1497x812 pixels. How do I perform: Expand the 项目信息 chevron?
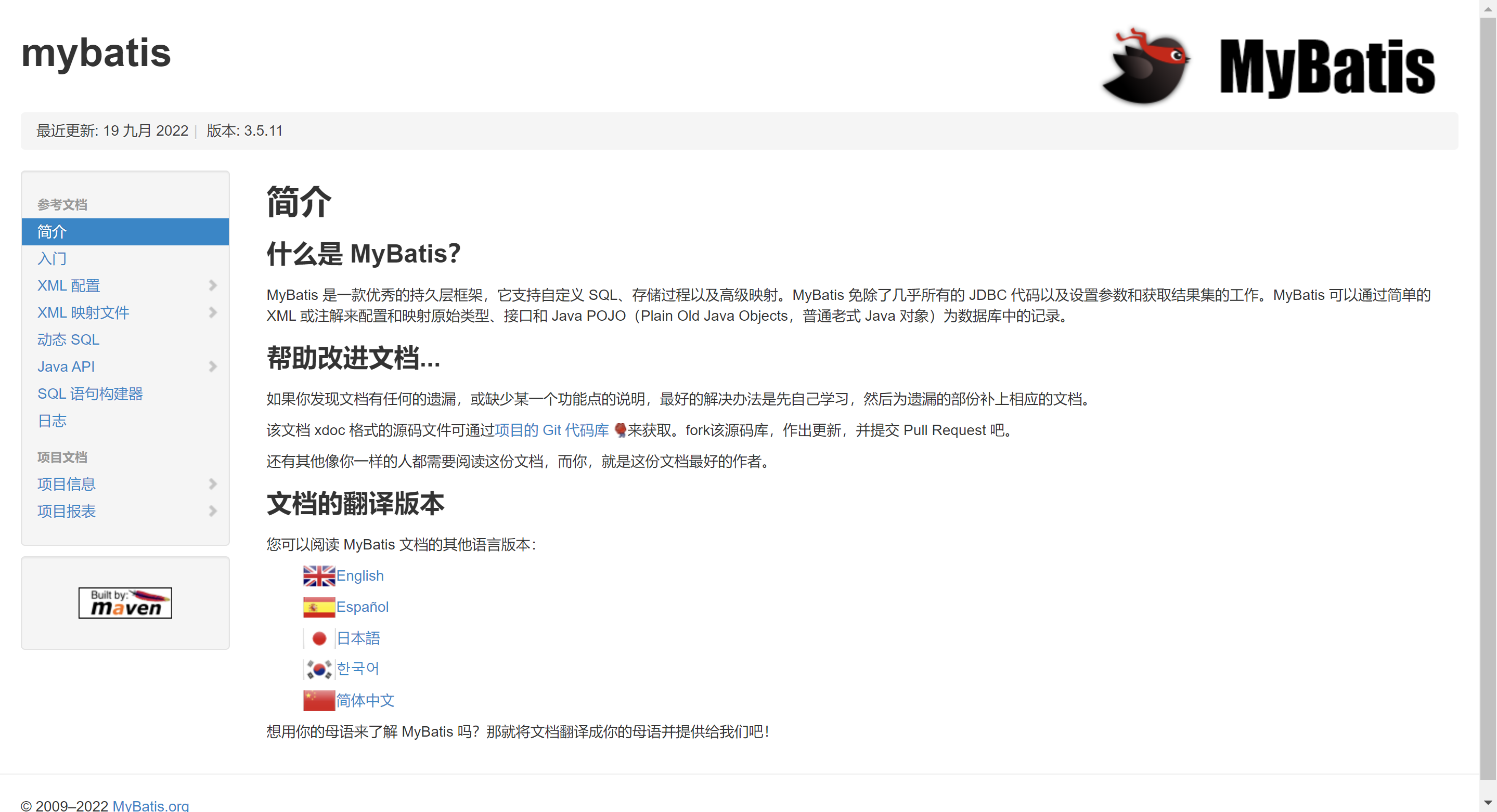click(213, 484)
